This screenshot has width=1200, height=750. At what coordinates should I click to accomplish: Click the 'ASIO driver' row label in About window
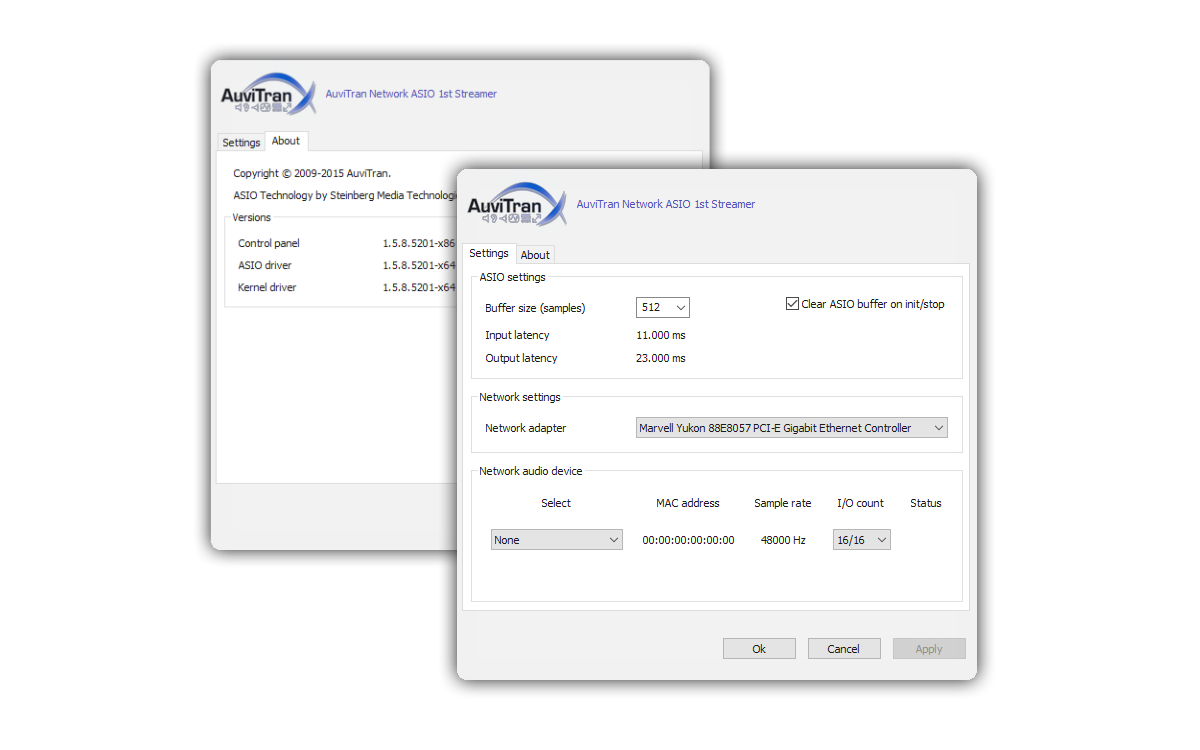tap(265, 265)
